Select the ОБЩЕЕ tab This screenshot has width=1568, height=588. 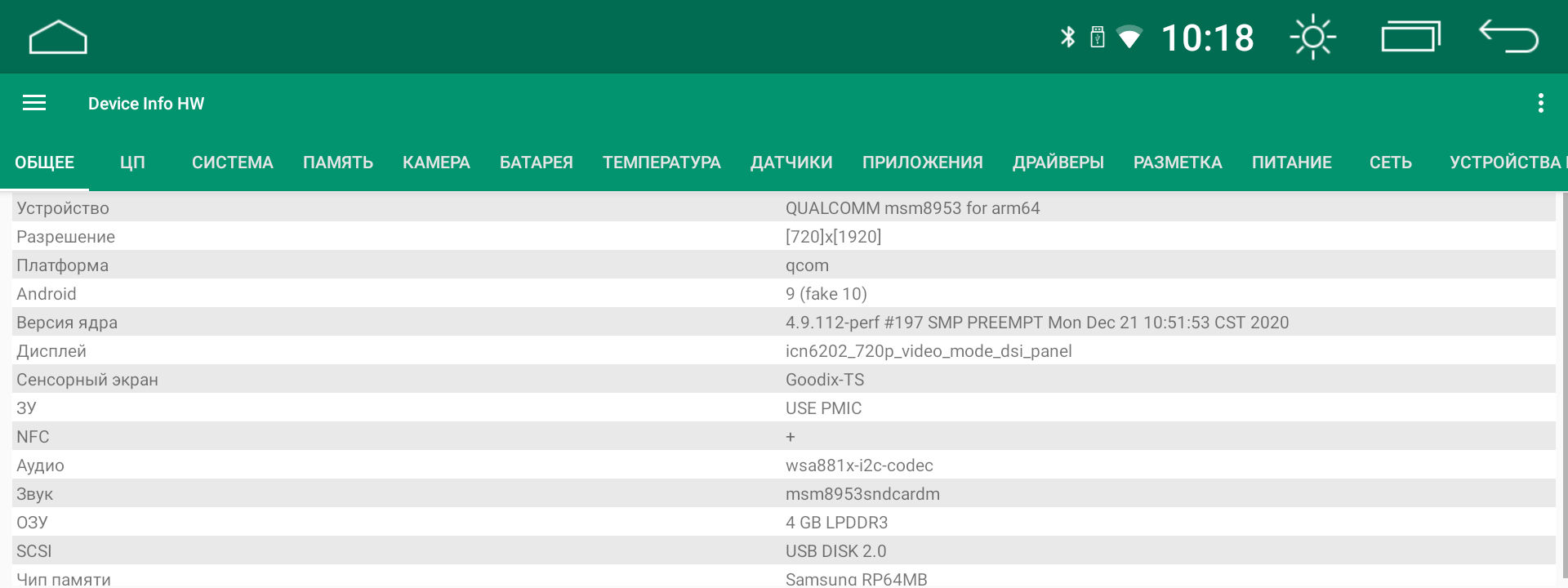tap(45, 163)
